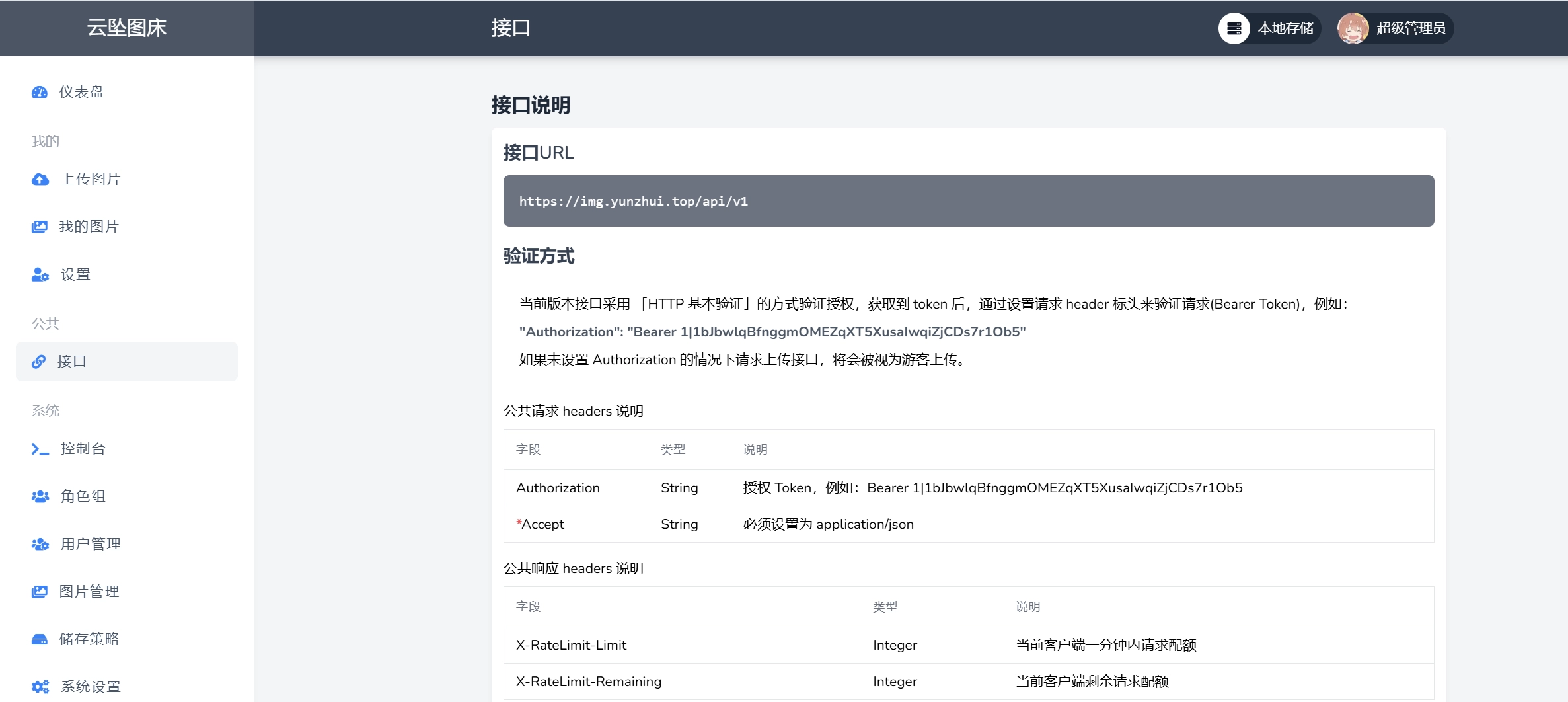Select the 角色组 sidebar entry
Image resolution: width=1568 pixels, height=702 pixels.
pos(83,496)
